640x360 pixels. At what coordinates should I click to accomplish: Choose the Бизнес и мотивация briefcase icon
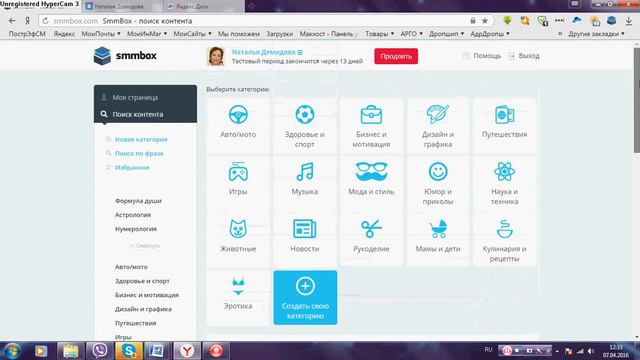point(371,115)
